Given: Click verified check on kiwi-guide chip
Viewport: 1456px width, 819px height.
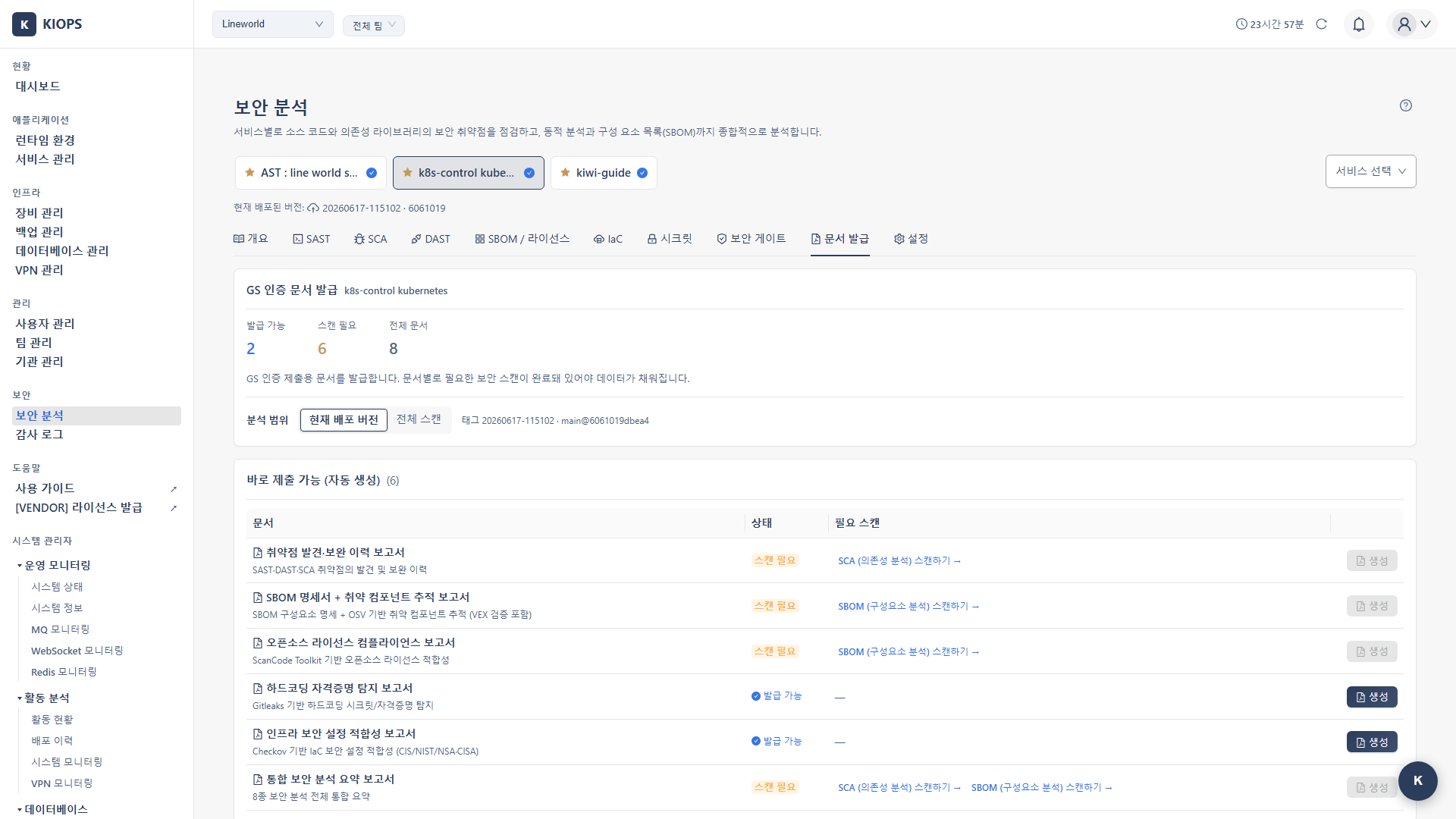Looking at the screenshot, I should click(x=642, y=173).
